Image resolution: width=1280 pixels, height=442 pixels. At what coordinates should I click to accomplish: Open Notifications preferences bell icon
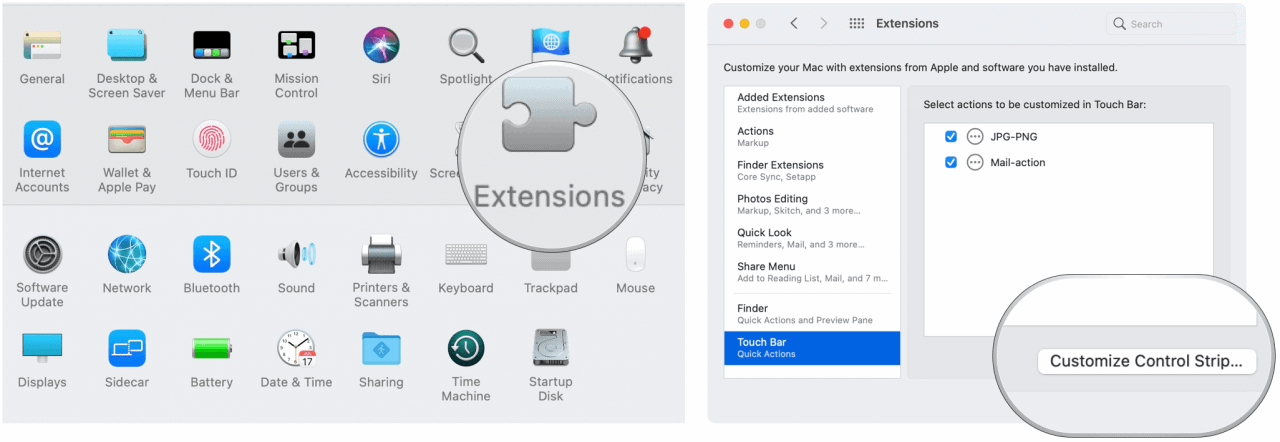click(634, 45)
